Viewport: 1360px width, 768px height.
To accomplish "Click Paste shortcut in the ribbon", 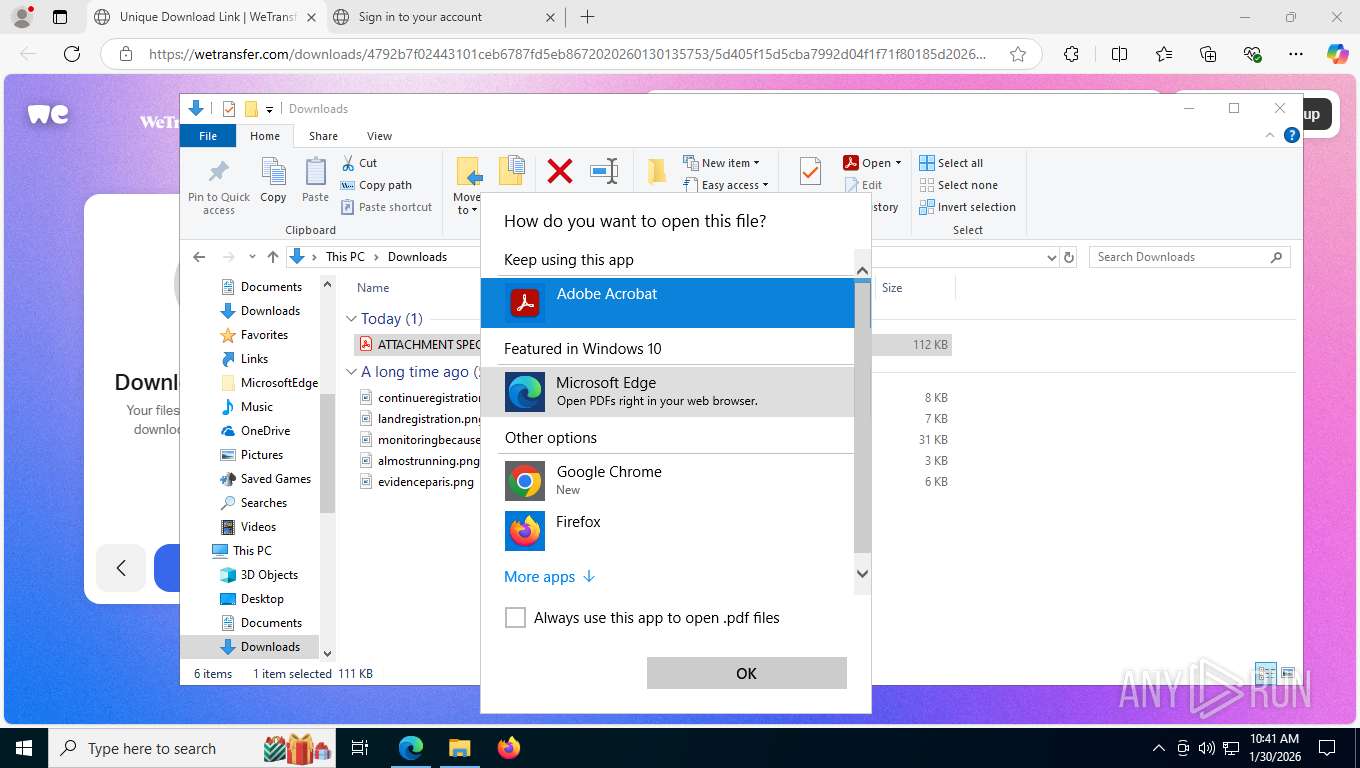I will 386,207.
